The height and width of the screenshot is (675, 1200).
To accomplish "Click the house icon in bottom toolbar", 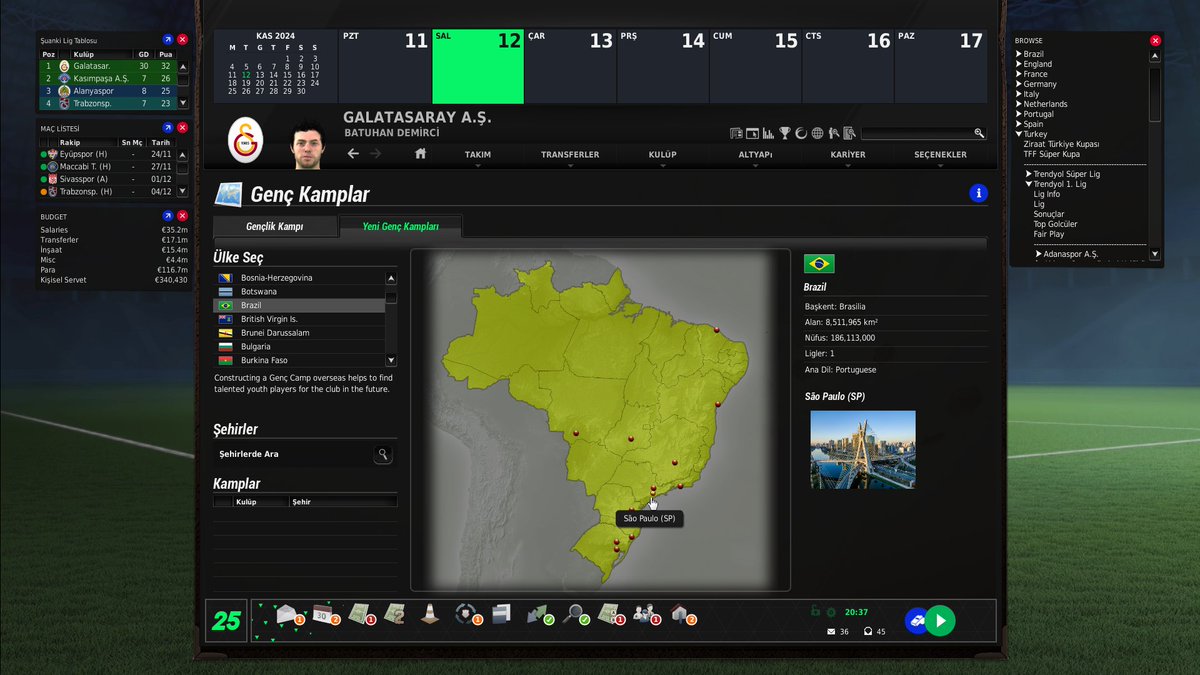I will point(681,613).
